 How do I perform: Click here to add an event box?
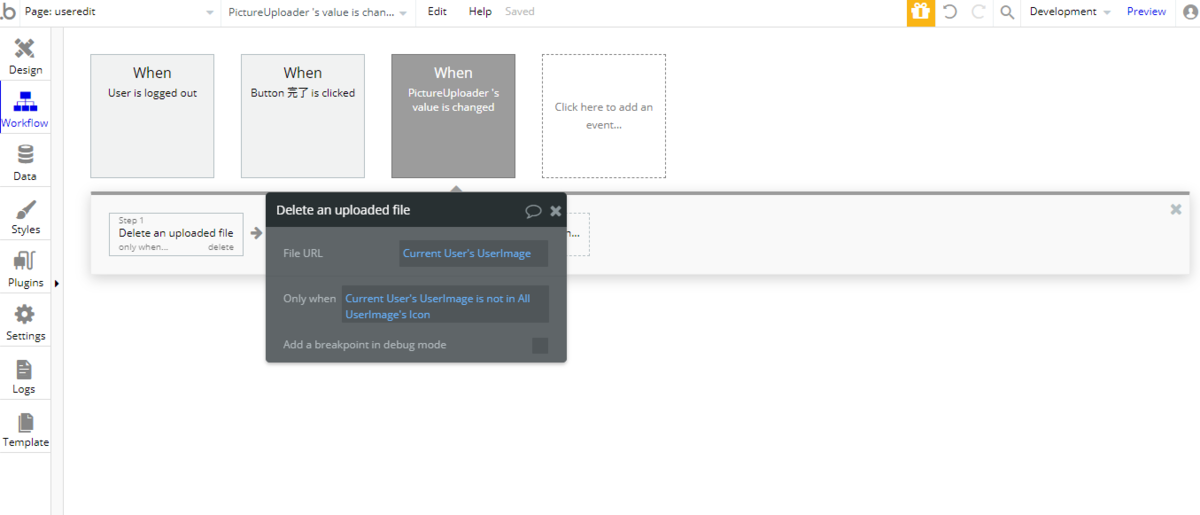pos(604,116)
